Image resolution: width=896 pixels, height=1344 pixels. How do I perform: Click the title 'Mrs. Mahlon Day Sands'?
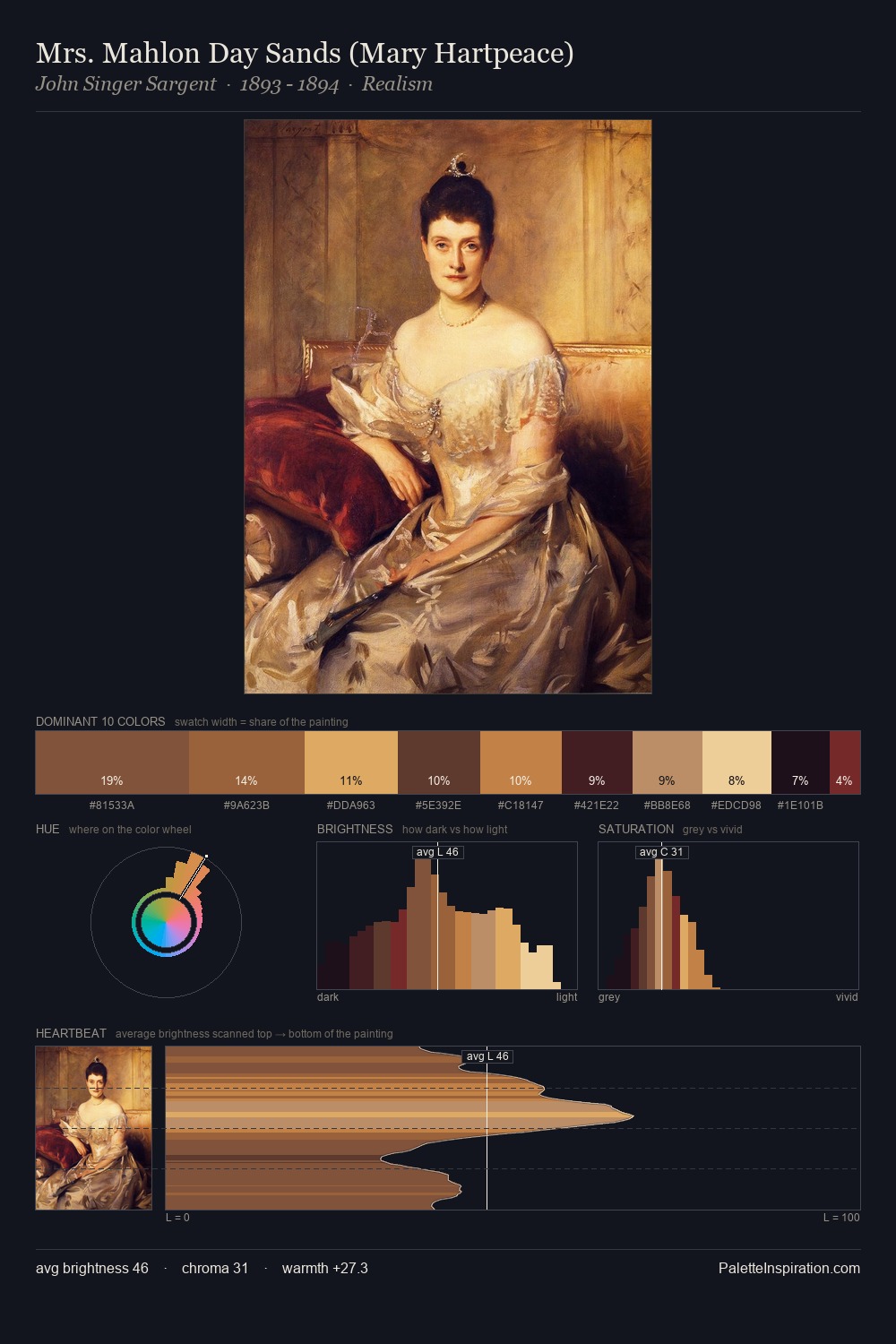(188, 53)
